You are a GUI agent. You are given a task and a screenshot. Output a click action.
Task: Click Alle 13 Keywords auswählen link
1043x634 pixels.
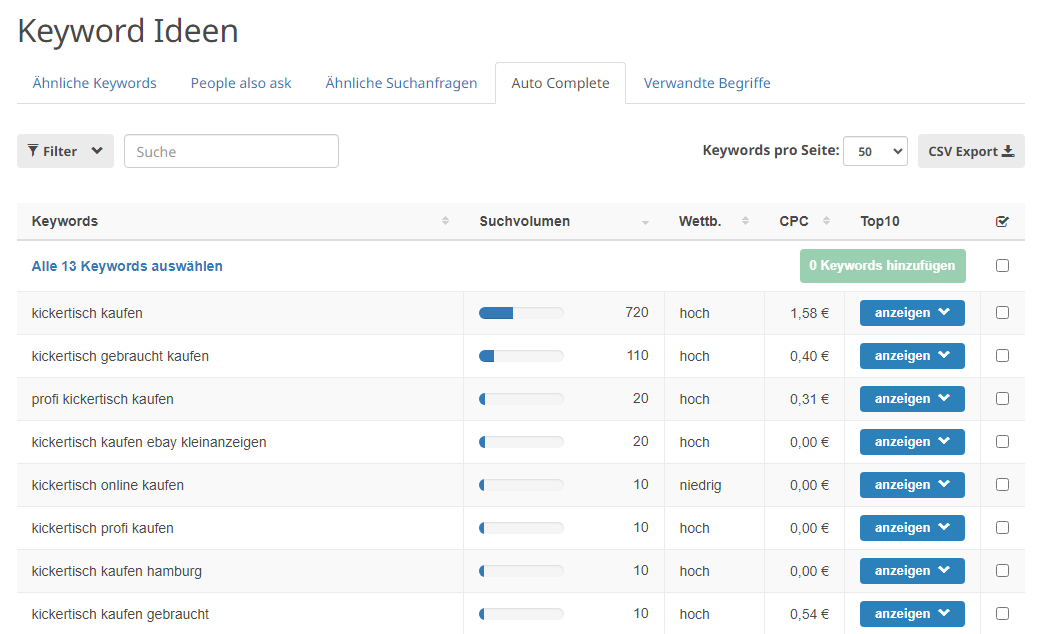[127, 266]
